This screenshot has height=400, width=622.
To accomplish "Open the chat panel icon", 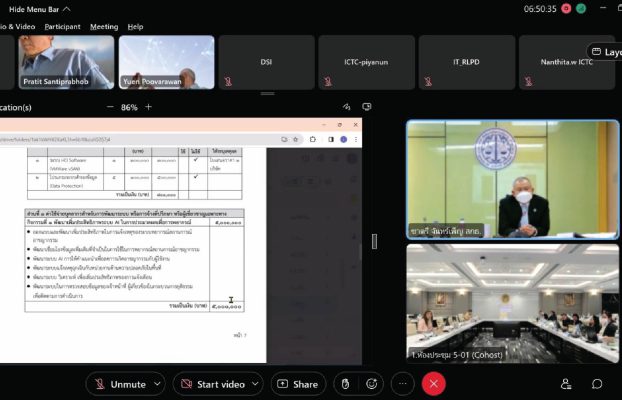I will (x=597, y=384).
